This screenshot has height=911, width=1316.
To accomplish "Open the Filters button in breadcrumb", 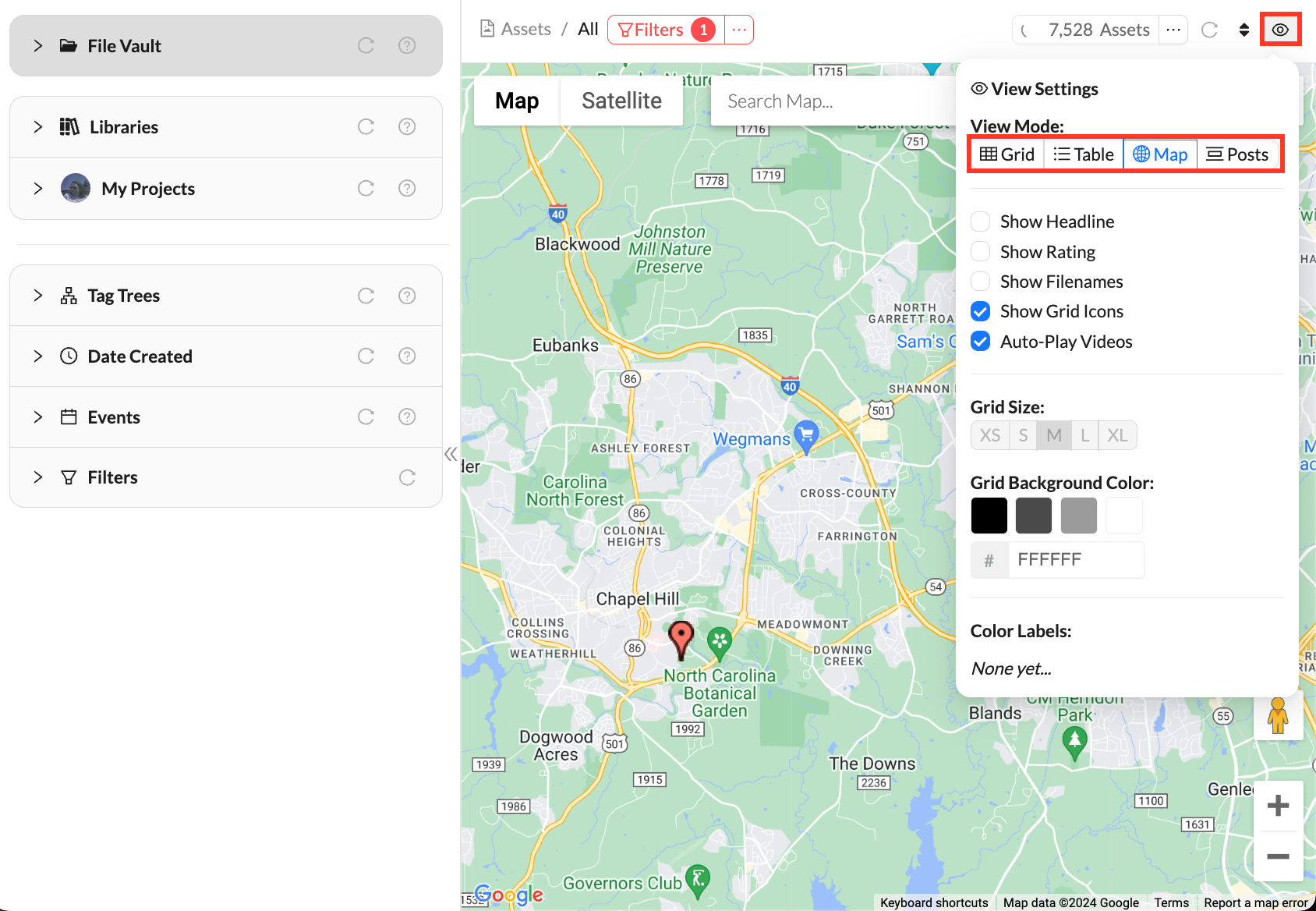I will 651,30.
